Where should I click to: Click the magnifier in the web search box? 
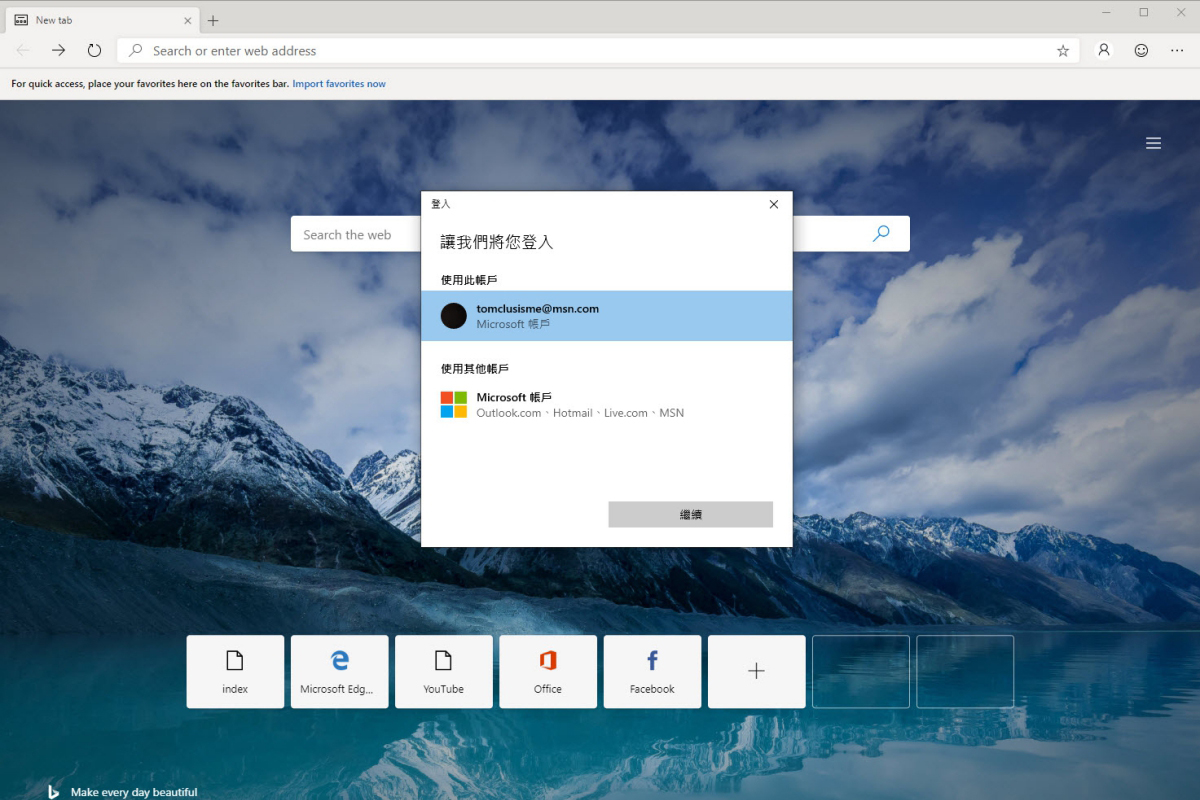880,233
